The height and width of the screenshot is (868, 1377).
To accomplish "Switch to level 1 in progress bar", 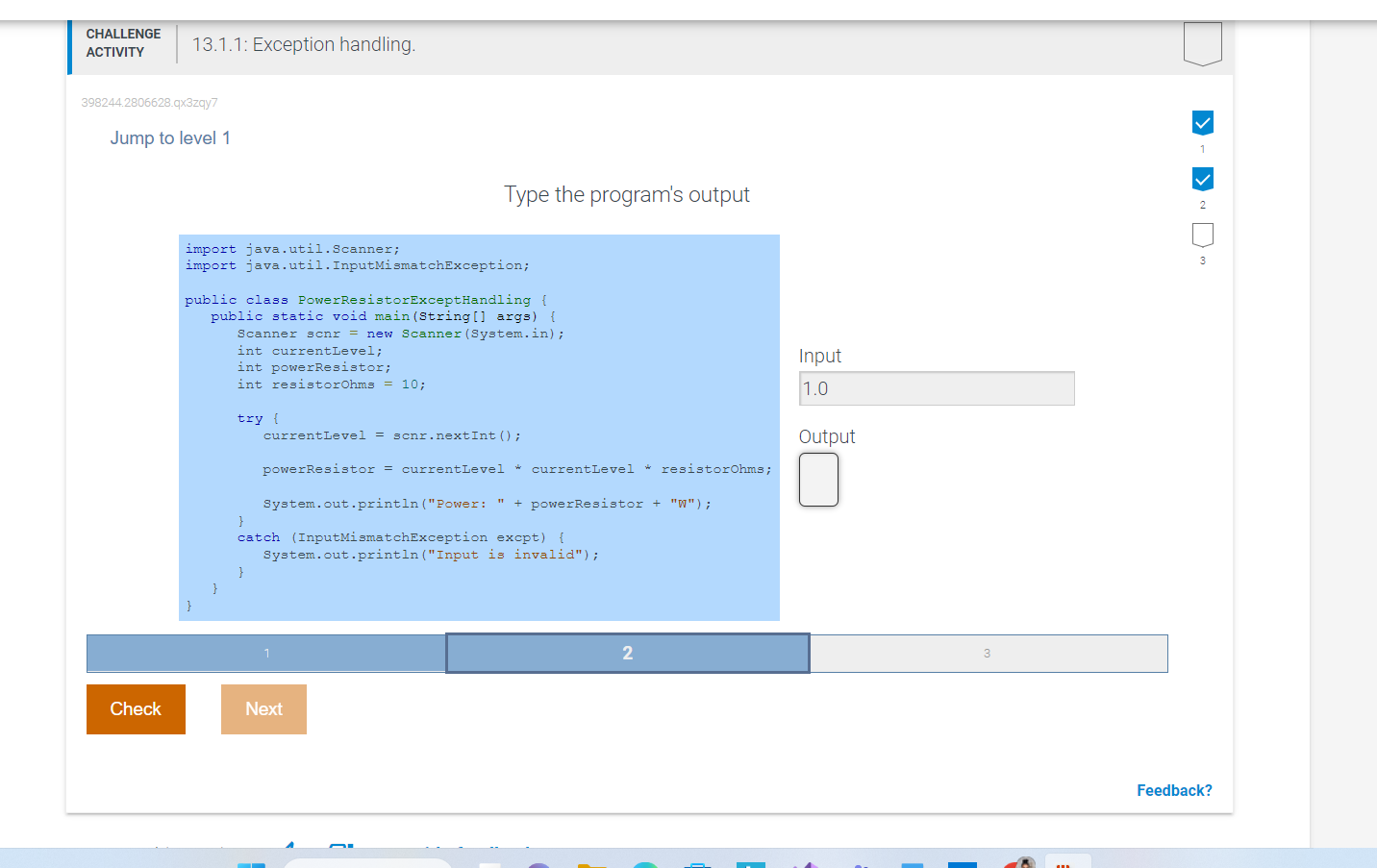I will [266, 654].
